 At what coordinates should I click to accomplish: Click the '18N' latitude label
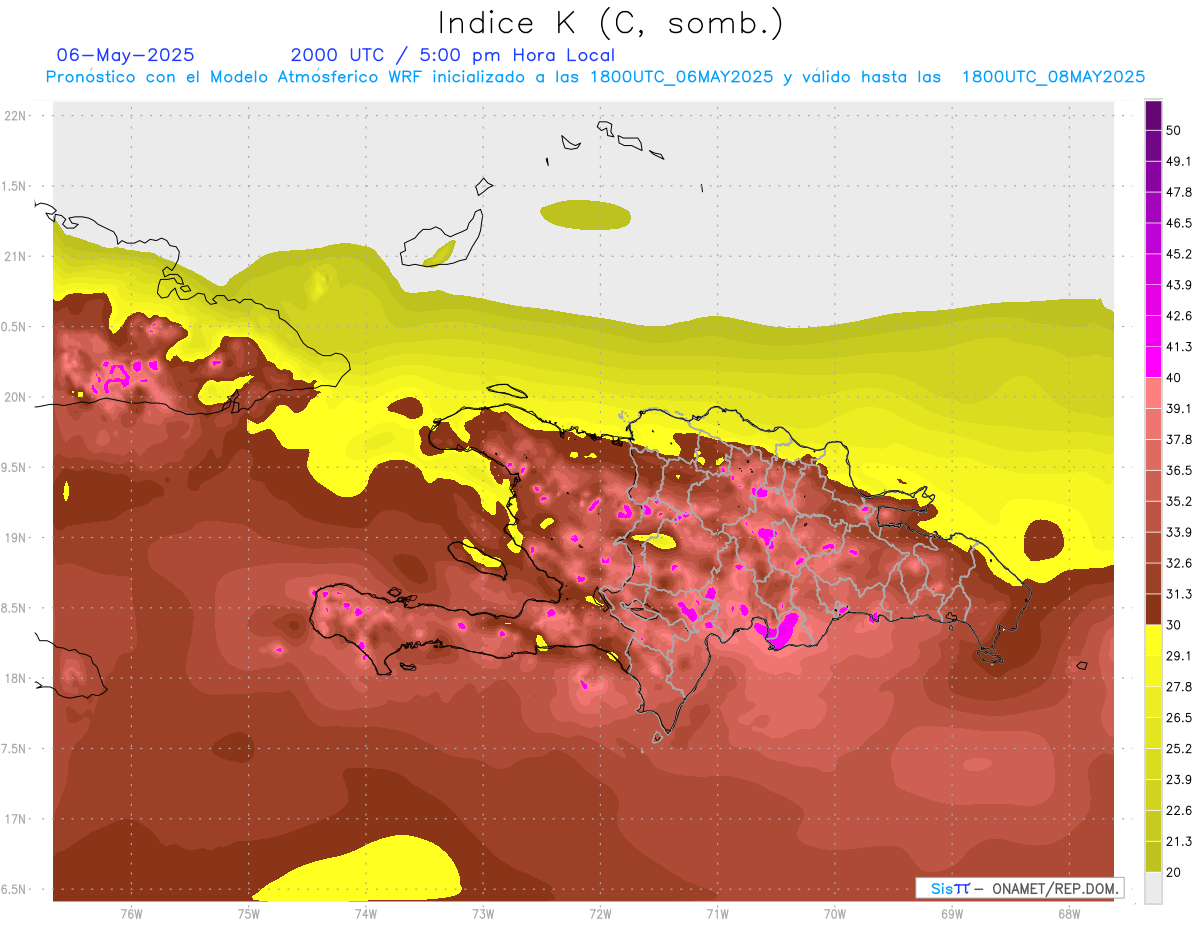(x=16, y=679)
